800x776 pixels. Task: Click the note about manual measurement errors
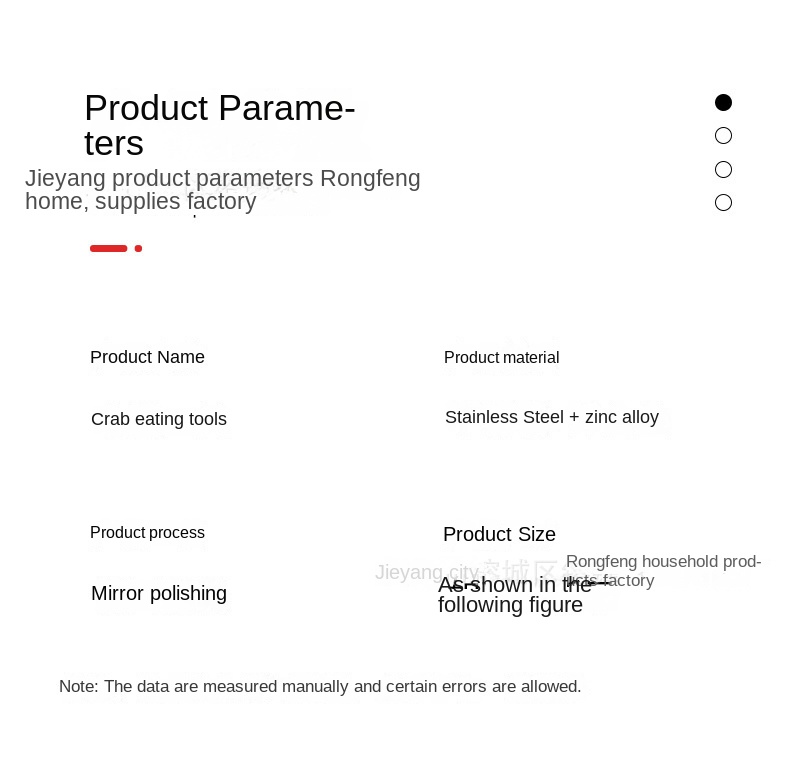pos(320,686)
